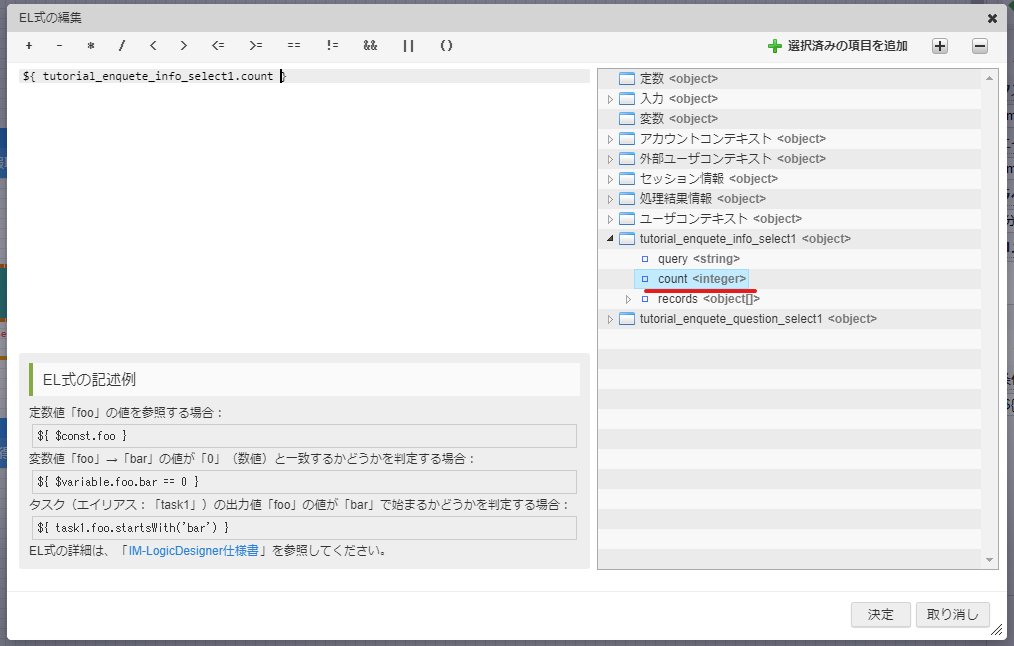Insert the less-than operator
This screenshot has width=1014, height=646.
[x=153, y=45]
